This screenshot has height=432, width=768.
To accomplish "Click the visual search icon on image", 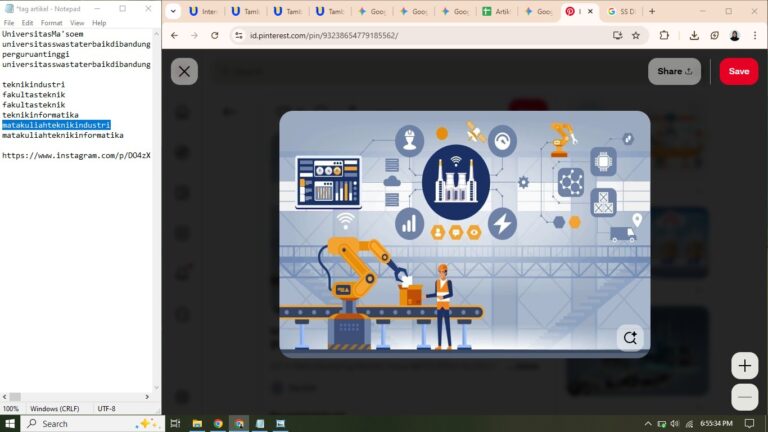I will pos(629,337).
